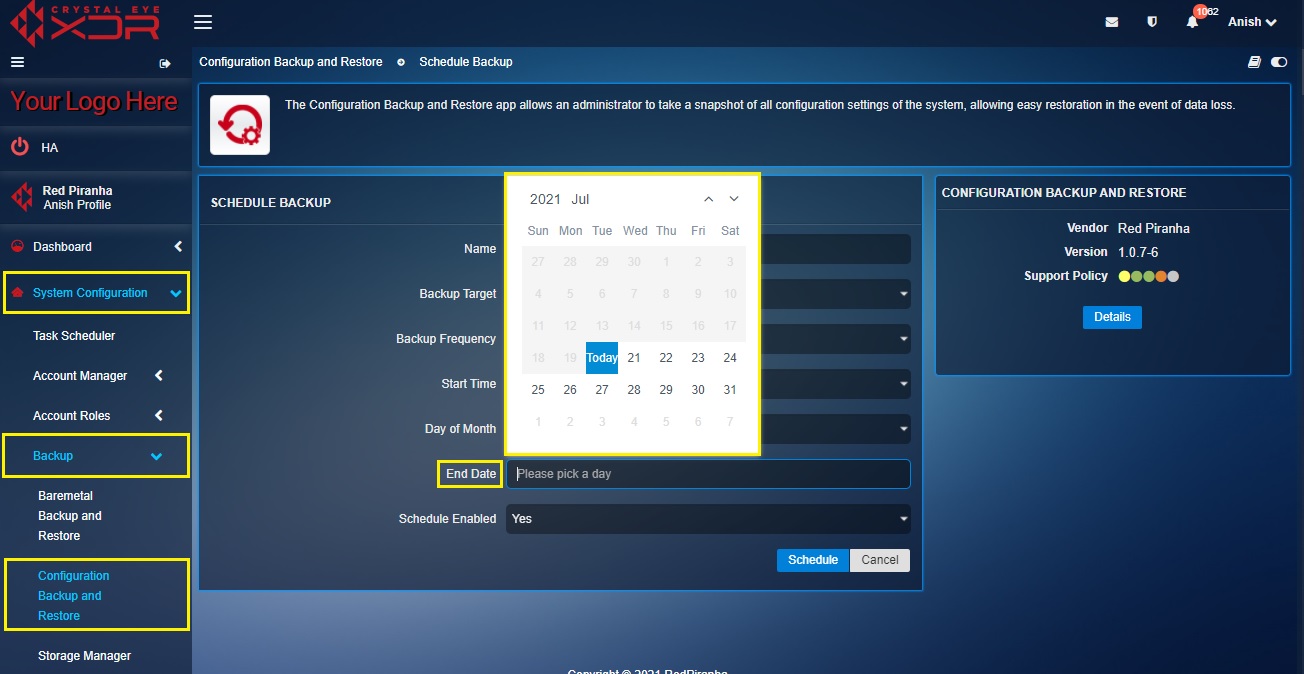Click the year 2021 in calendar
The image size is (1304, 674).
(x=545, y=199)
